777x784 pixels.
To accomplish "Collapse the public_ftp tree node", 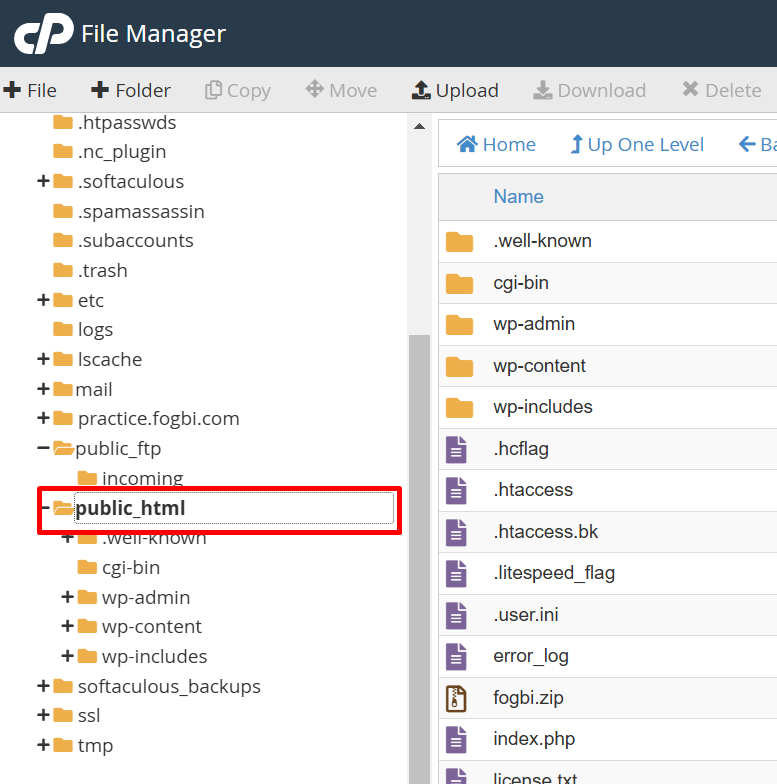I will pyautogui.click(x=43, y=448).
